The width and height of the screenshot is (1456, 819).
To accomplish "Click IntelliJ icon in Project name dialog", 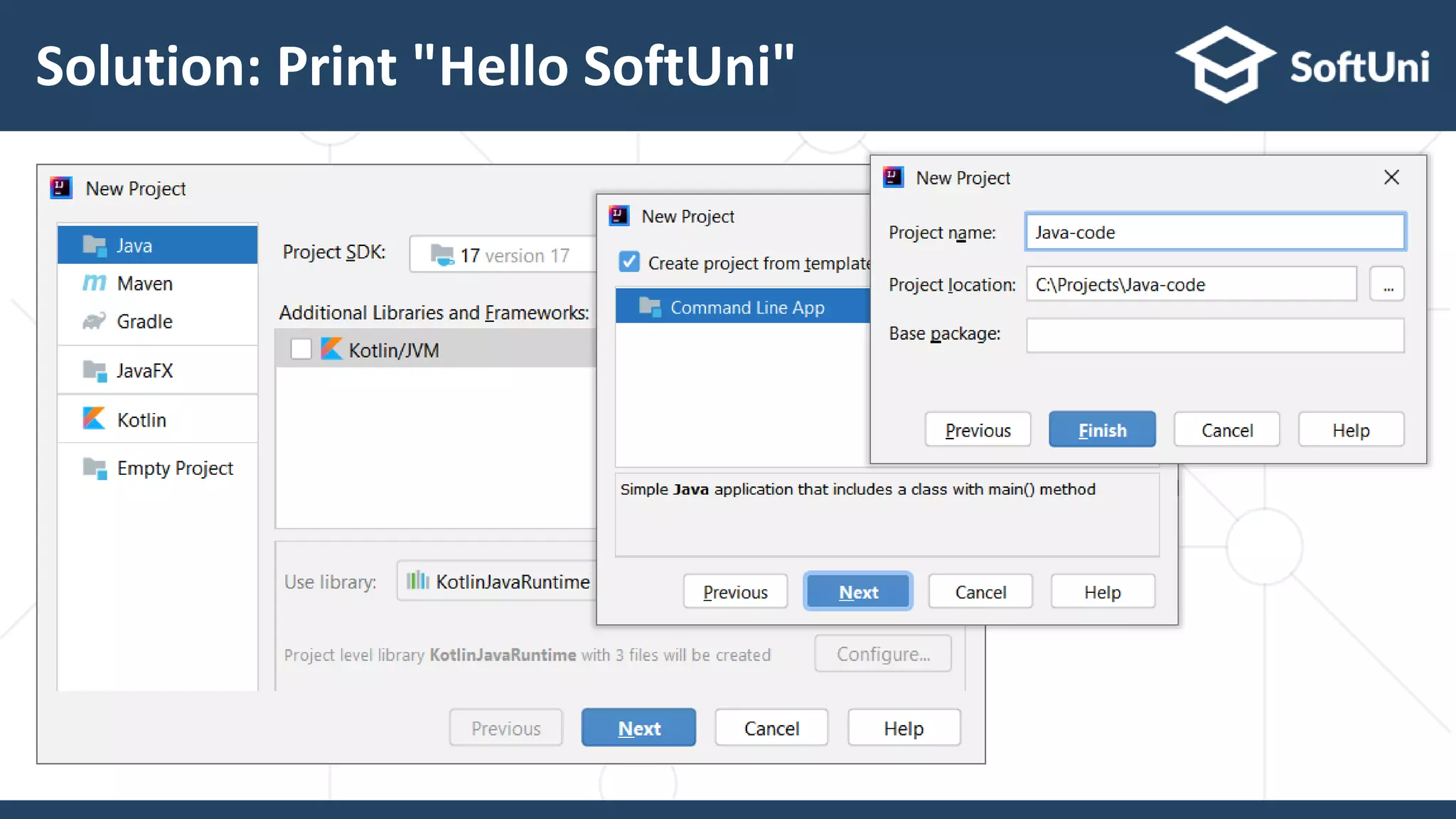I will pos(894,176).
